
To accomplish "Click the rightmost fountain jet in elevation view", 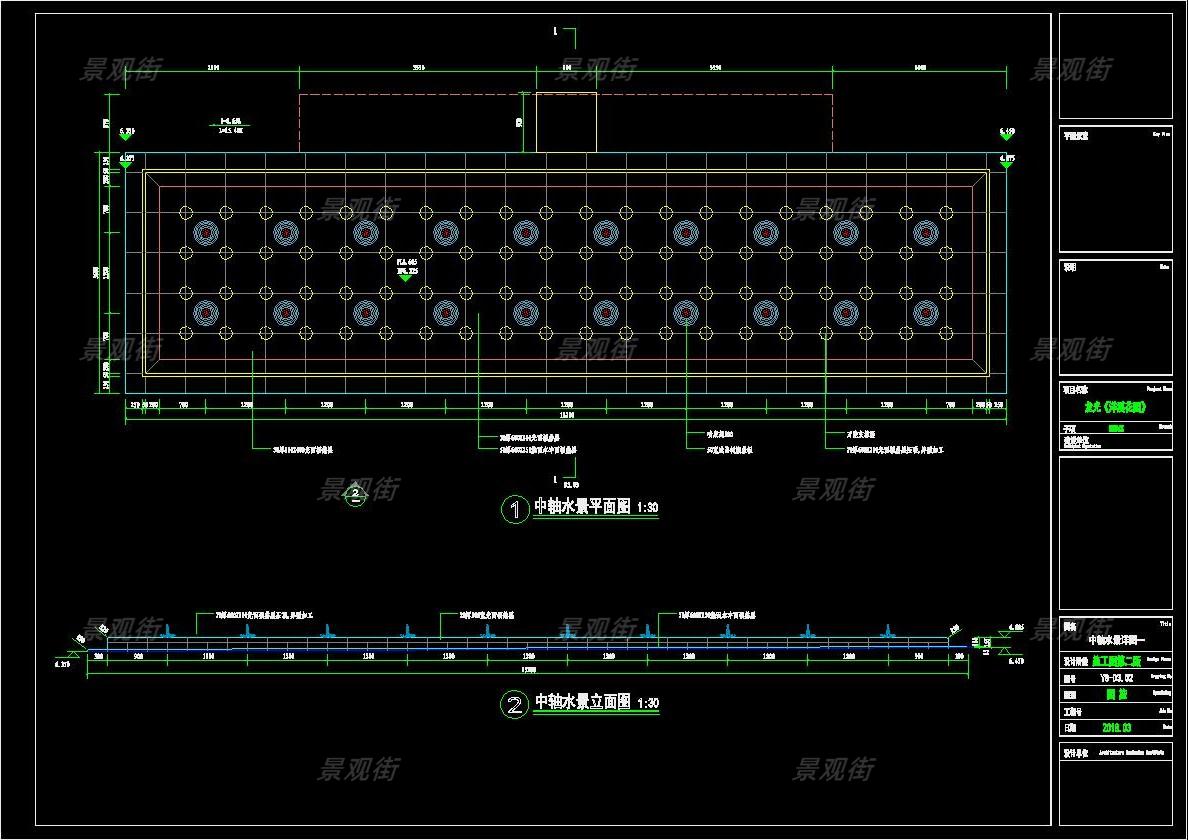I will [887, 631].
